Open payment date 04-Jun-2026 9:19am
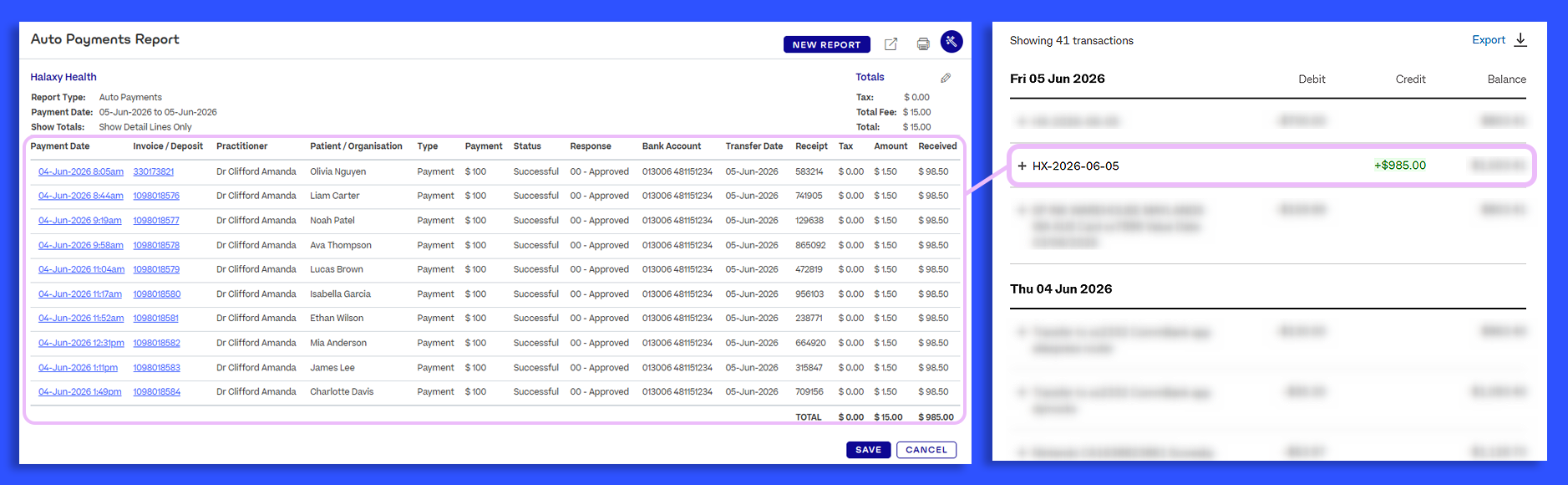 coord(80,221)
